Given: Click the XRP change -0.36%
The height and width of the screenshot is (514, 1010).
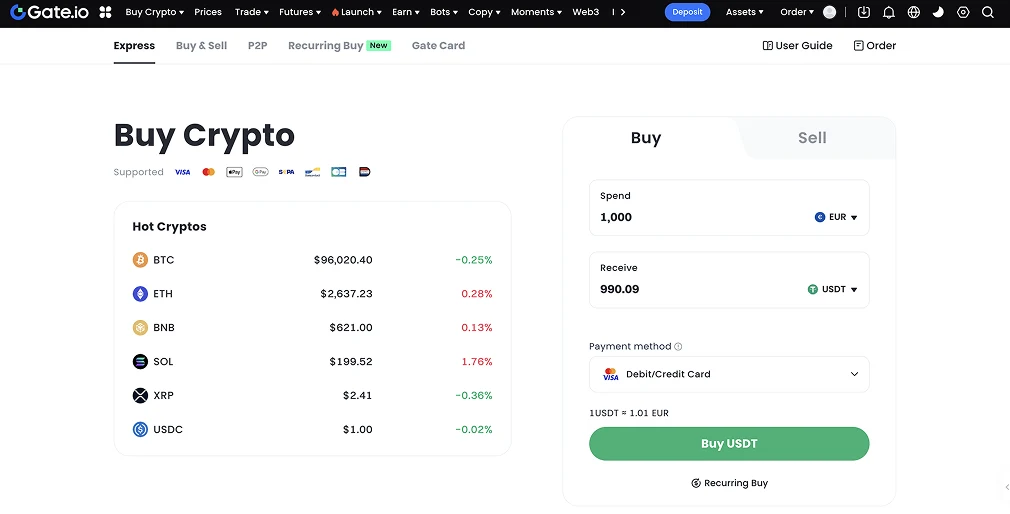Looking at the screenshot, I should pyautogui.click(x=474, y=395).
